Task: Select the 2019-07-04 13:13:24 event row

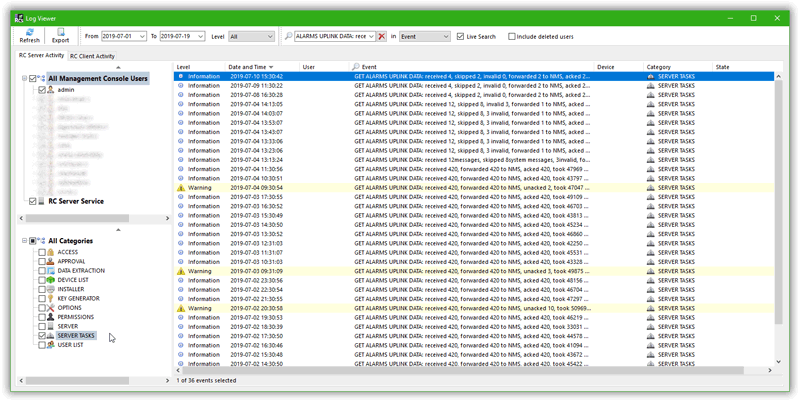Action: coord(474,160)
